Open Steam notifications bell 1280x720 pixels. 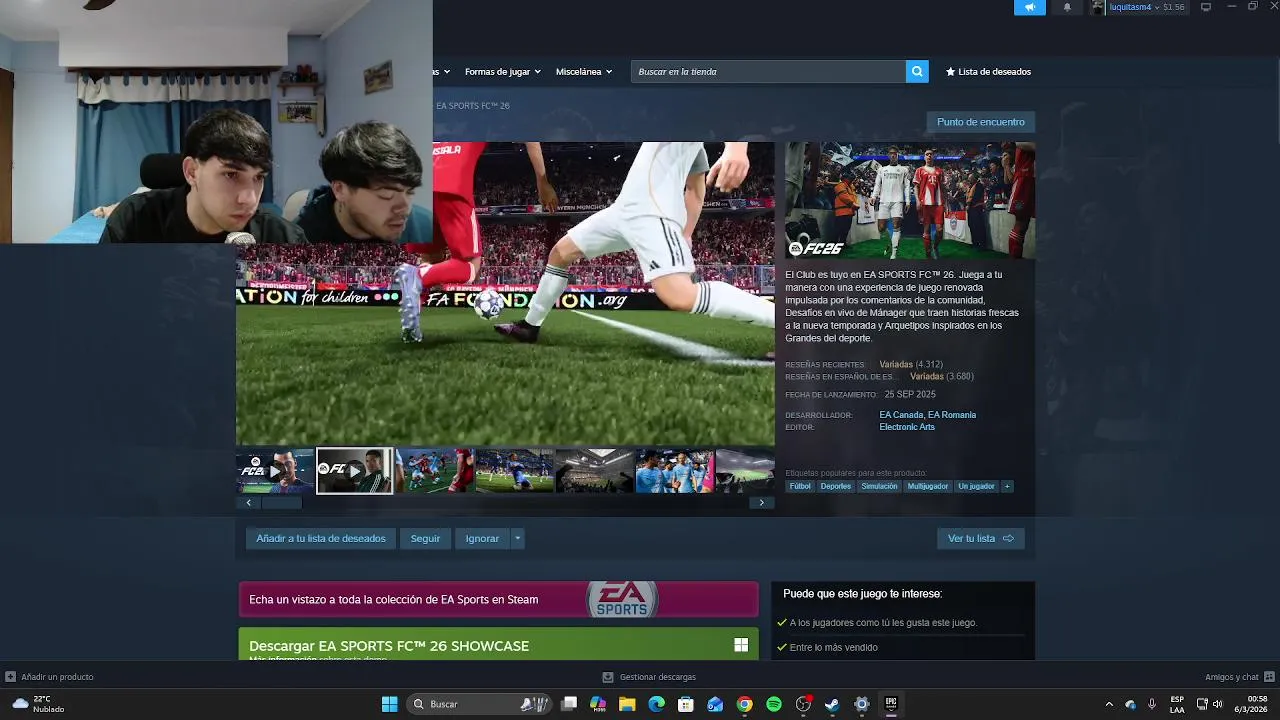click(x=1067, y=7)
